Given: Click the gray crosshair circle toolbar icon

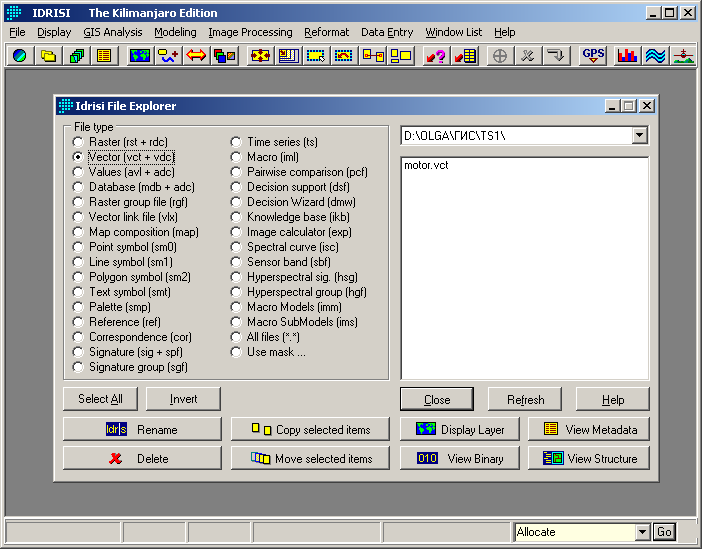Looking at the screenshot, I should (x=500, y=56).
